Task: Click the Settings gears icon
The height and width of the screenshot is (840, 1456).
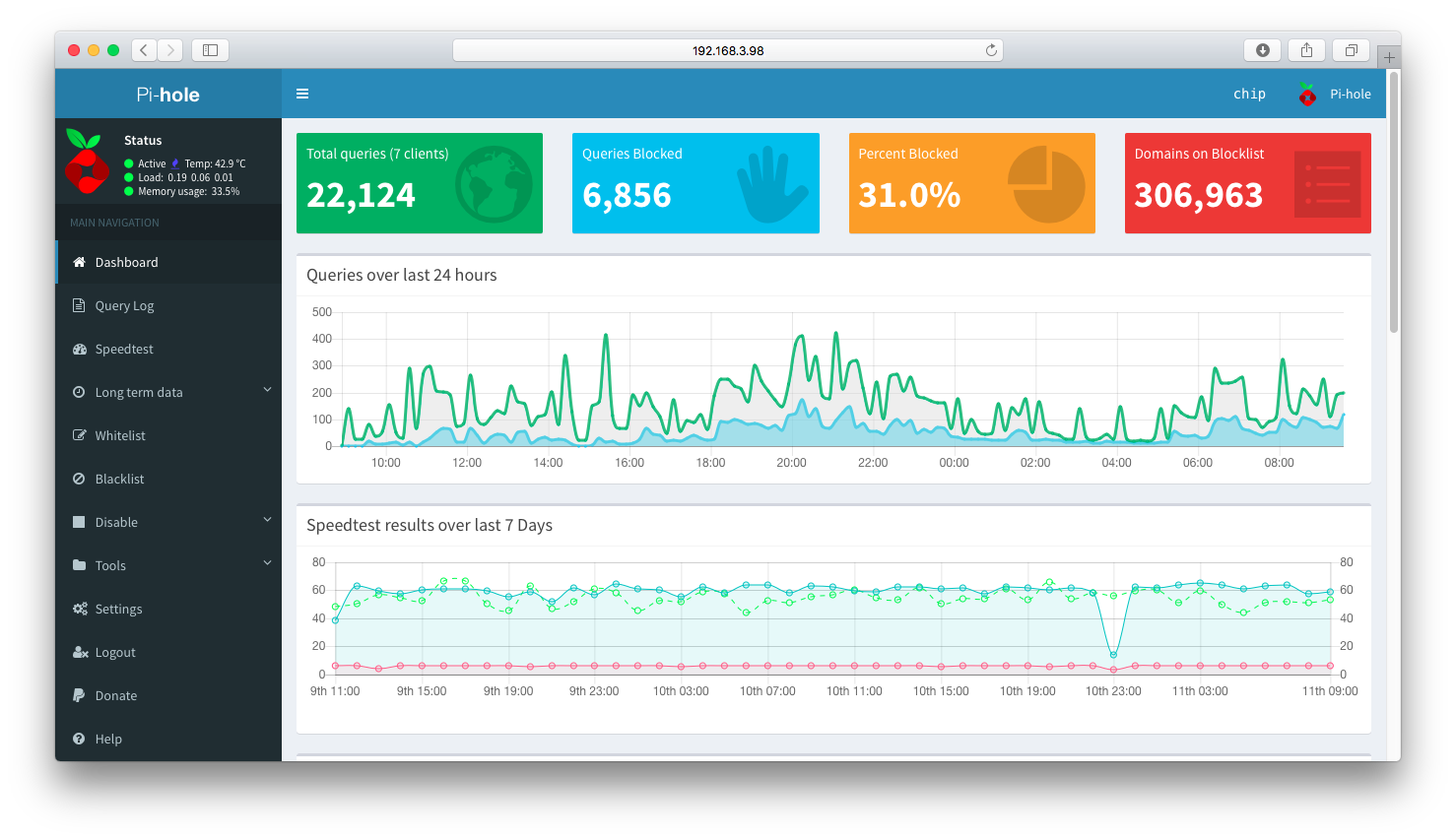Action: 80,609
